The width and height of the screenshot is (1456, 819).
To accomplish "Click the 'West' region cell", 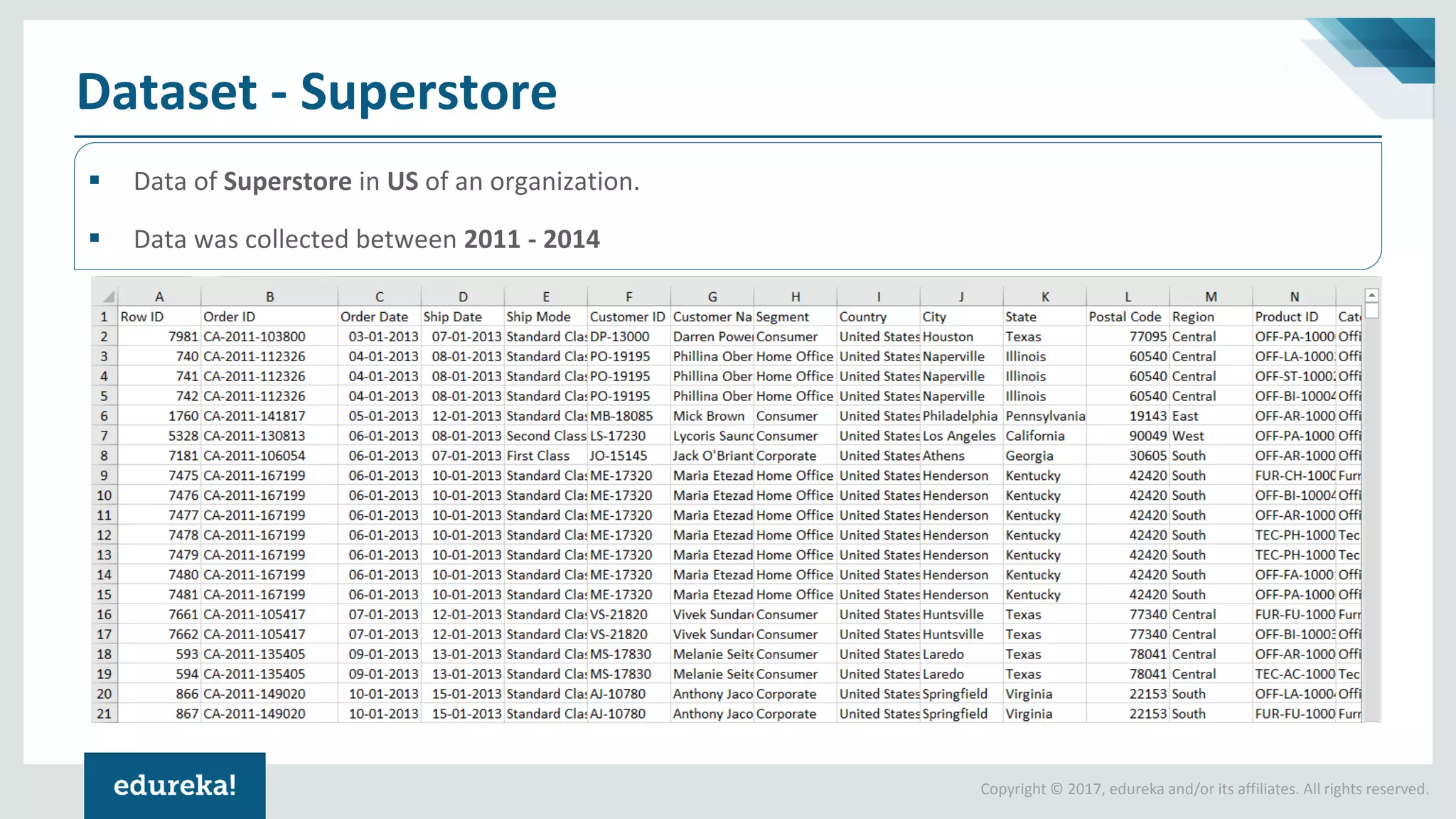I will pyautogui.click(x=1211, y=436).
